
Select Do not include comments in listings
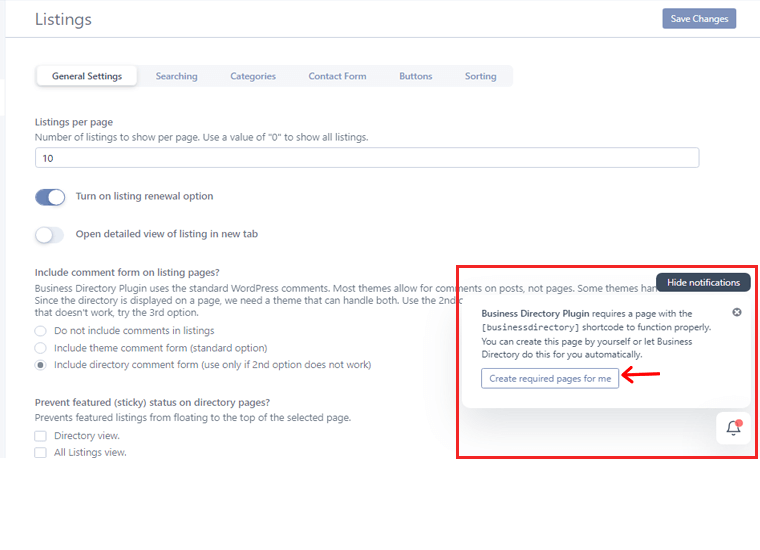41,331
